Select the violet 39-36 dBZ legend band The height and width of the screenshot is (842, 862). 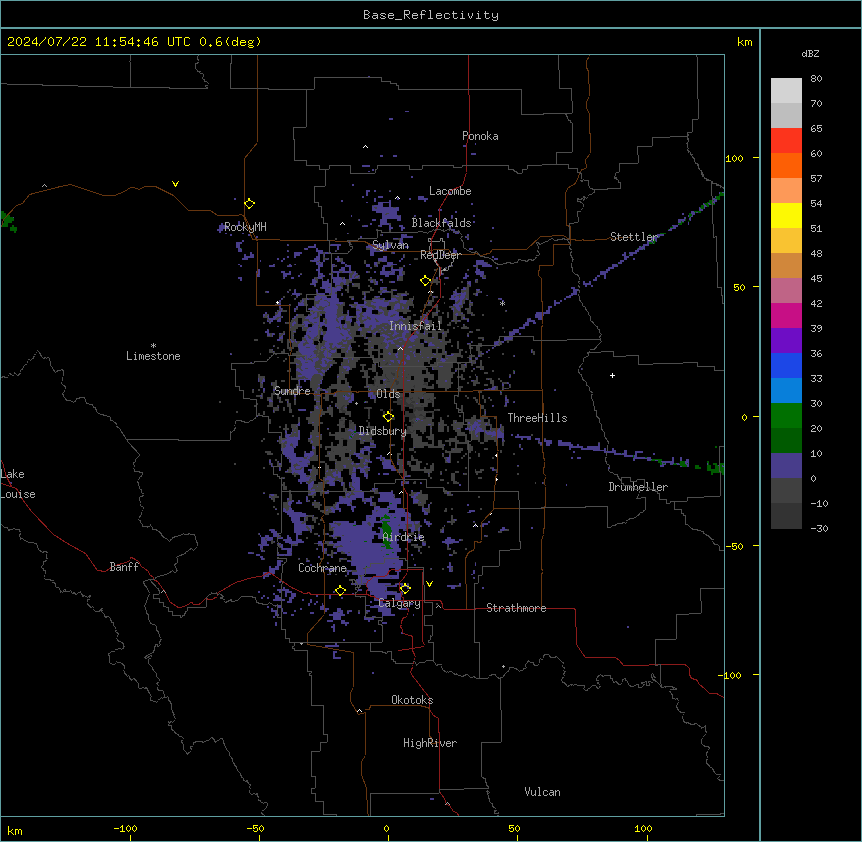coord(786,341)
